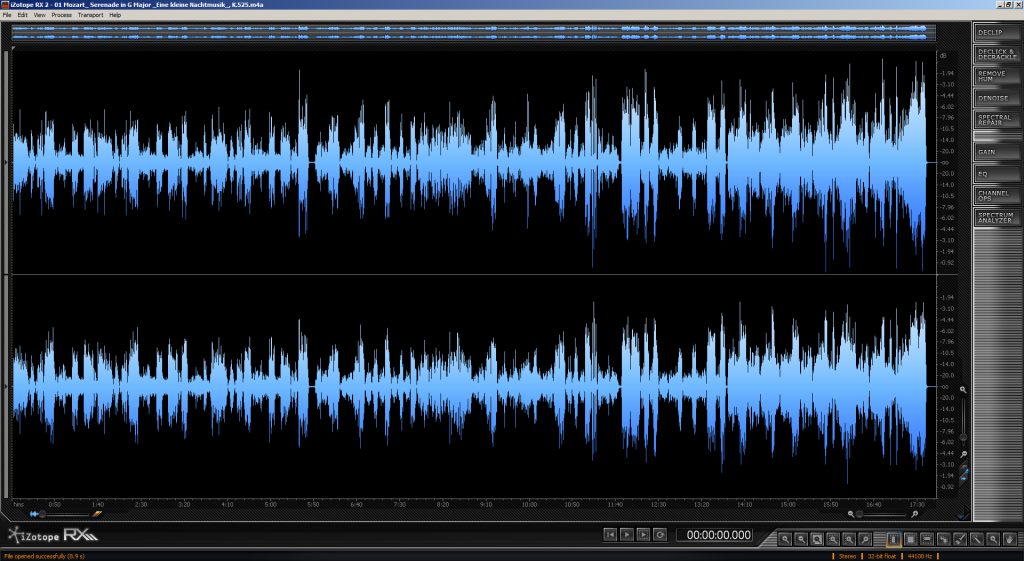Click the horizontal zoom slider handle
1024x561 pixels.
(859, 514)
